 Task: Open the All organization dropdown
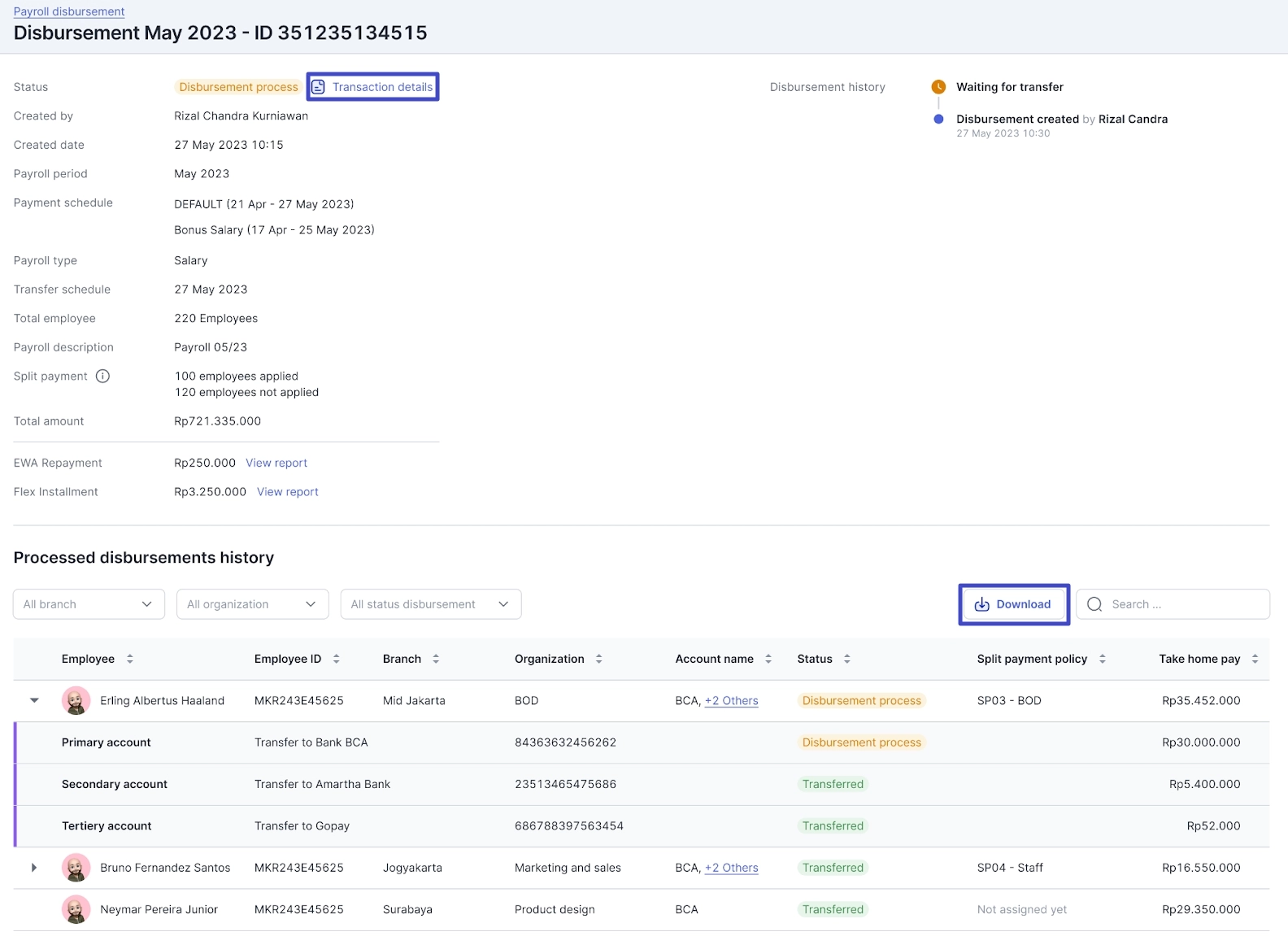(252, 604)
